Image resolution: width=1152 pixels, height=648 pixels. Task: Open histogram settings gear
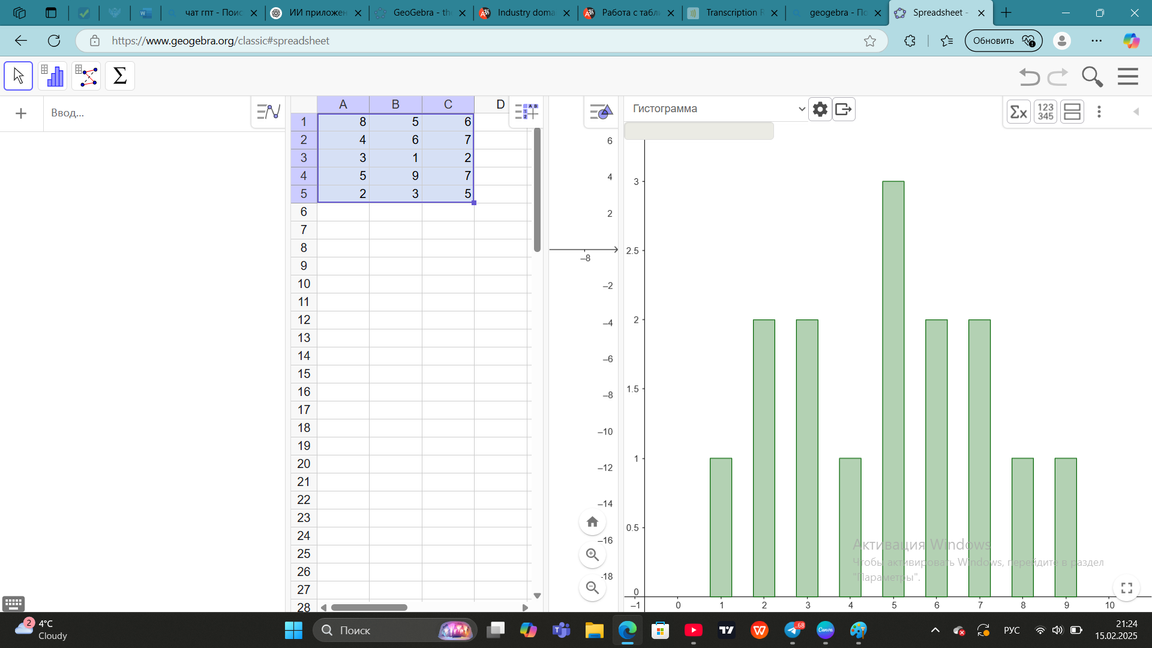[820, 109]
